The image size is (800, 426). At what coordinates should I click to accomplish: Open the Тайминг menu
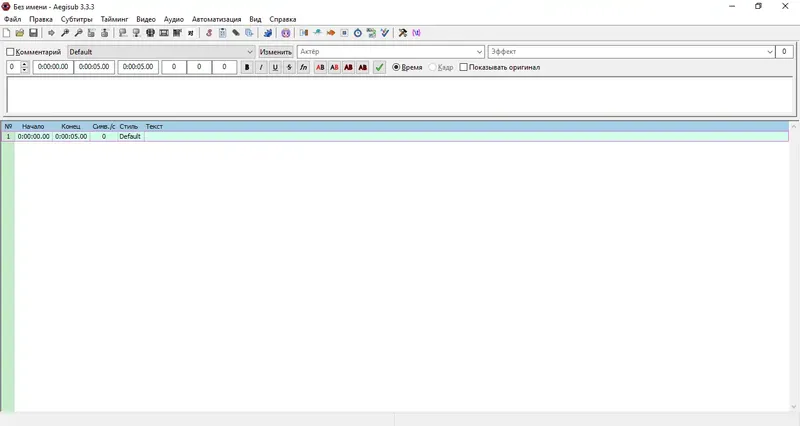tap(114, 19)
